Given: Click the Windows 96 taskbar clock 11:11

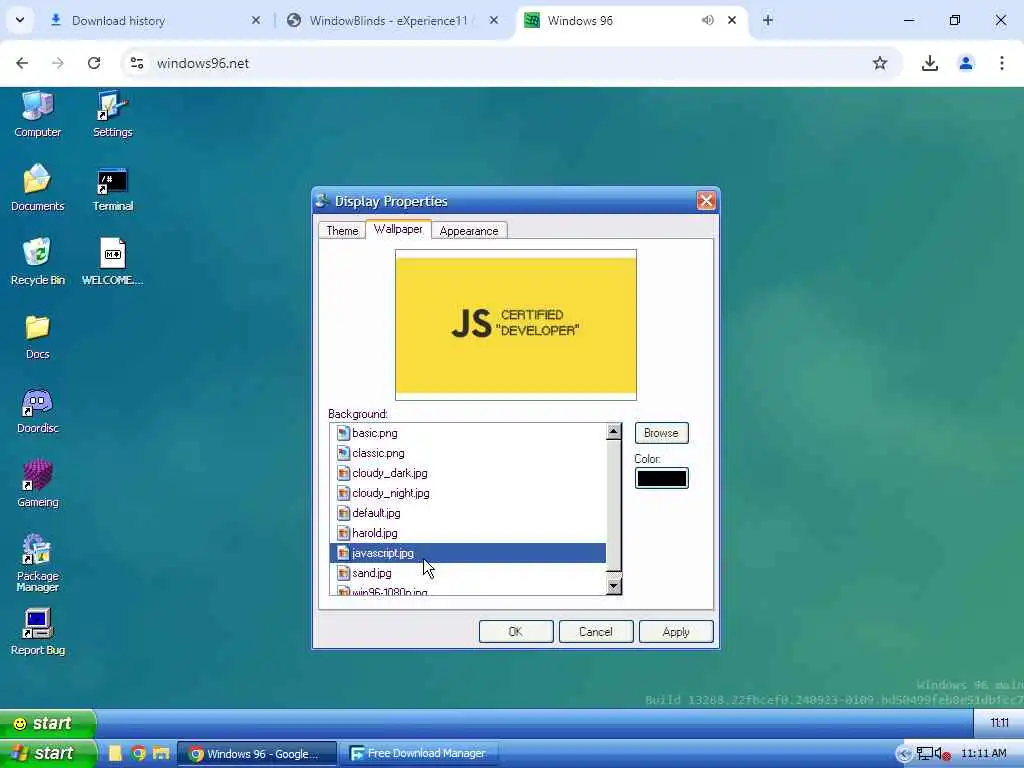Looking at the screenshot, I should [999, 723].
